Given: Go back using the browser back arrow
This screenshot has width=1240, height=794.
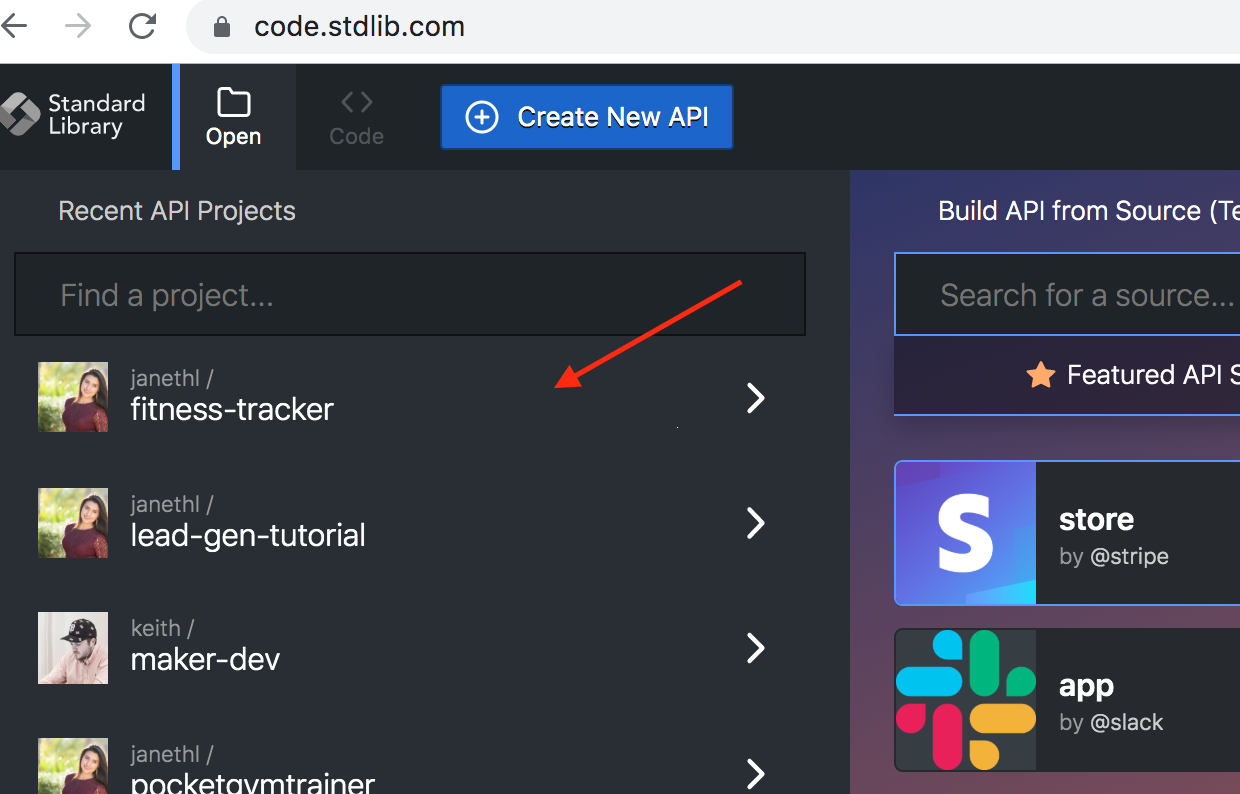Looking at the screenshot, I should (x=14, y=26).
